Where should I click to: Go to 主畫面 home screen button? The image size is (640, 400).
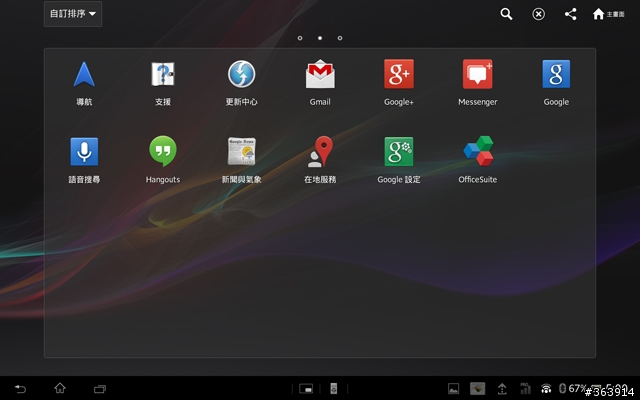[x=608, y=14]
